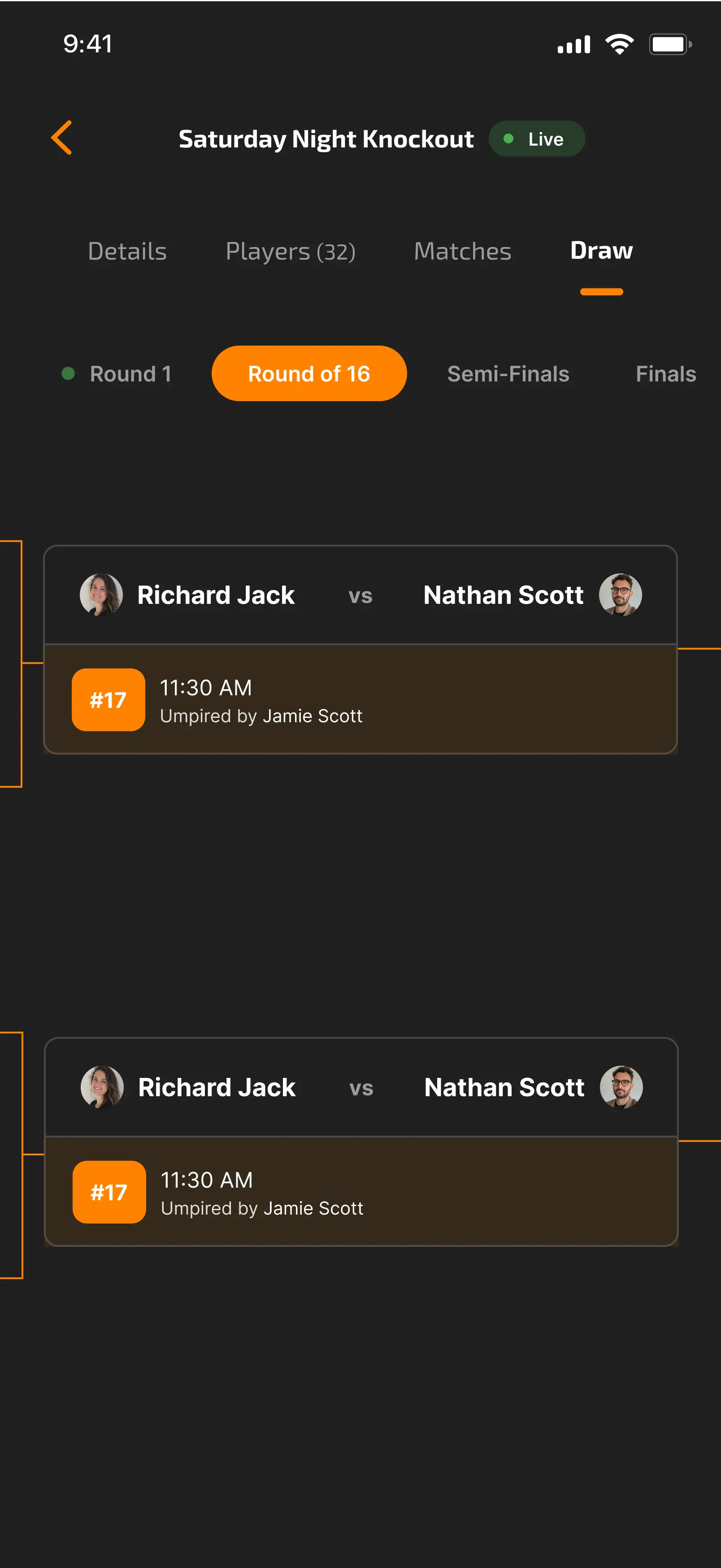The height and width of the screenshot is (1568, 721).
Task: Tap the orange Draw tab underline indicator
Action: (600, 291)
